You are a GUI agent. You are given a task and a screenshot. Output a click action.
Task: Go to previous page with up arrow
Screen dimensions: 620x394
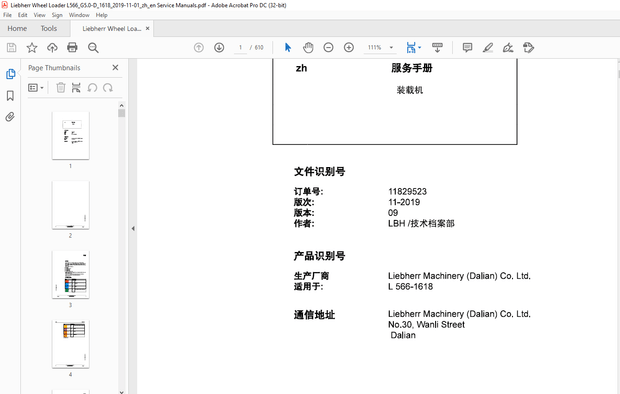tap(198, 47)
